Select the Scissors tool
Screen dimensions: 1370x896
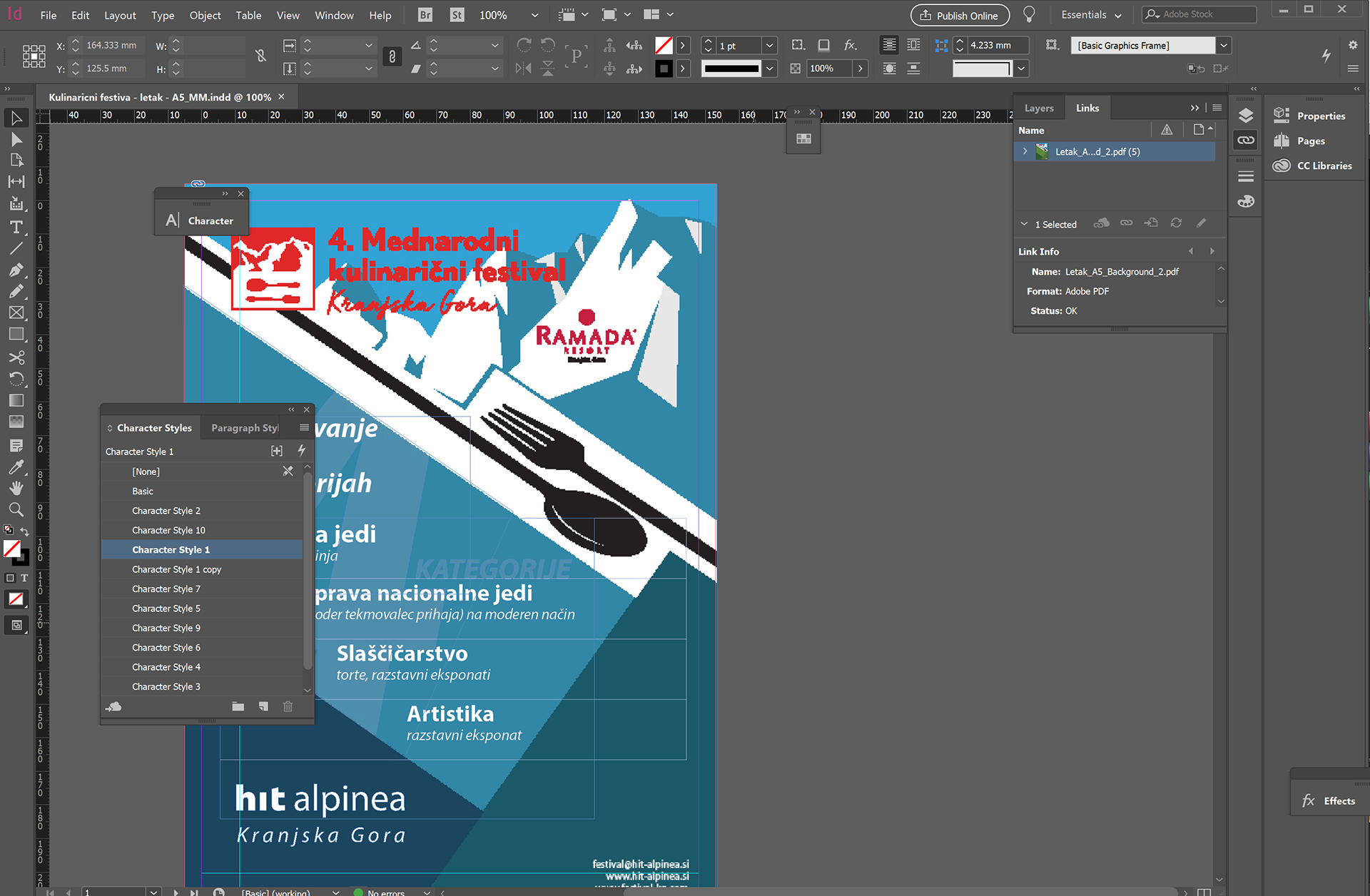click(16, 357)
